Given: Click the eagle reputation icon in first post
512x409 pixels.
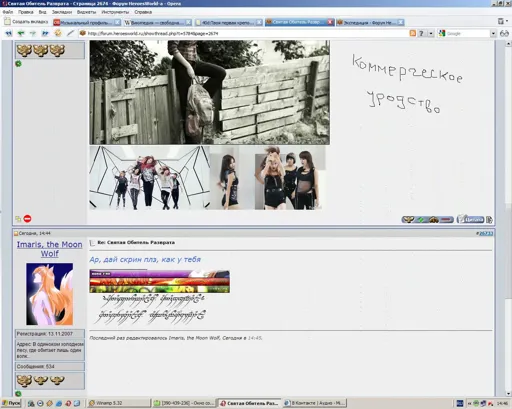Looking at the screenshot, I should pos(408,219).
